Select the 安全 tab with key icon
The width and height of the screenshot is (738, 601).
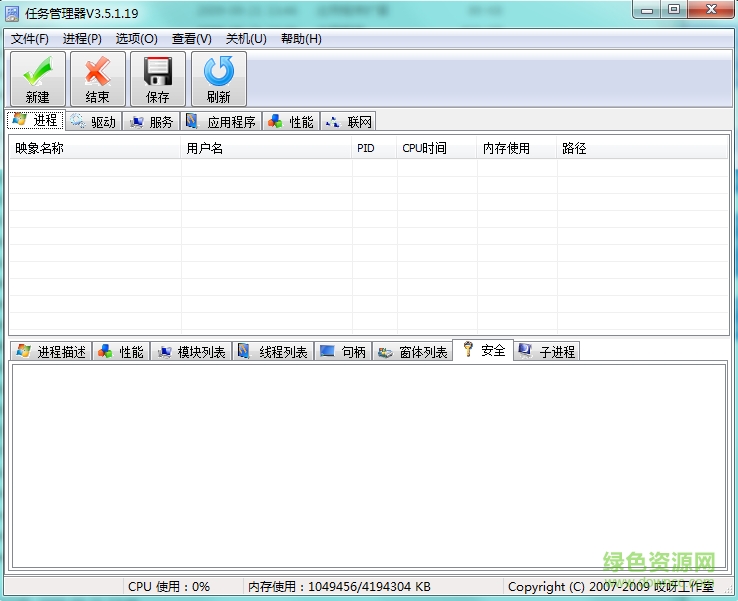pos(483,350)
